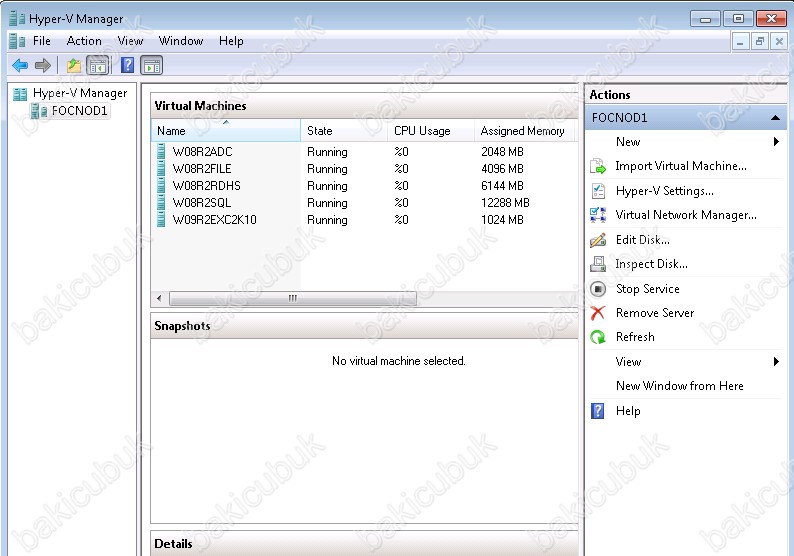Click the W08R2FILE virtual machine icon
Viewport: 794px width, 556px height.
[161, 169]
